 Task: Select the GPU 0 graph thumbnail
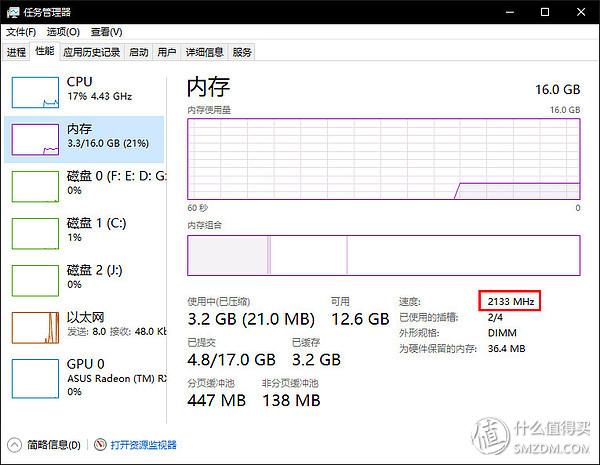[x=35, y=375]
